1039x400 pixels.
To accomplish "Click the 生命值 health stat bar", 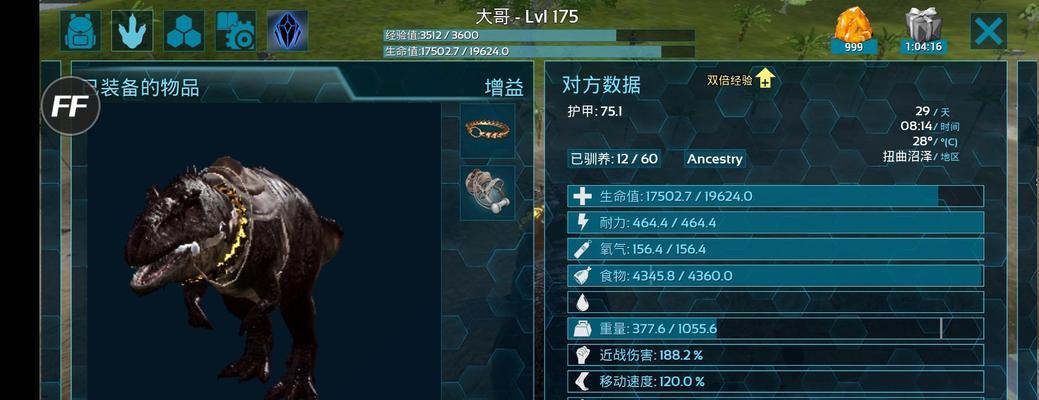I will [775, 196].
